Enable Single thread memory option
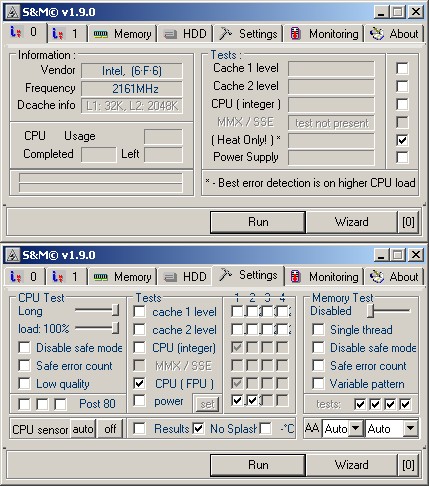Screen dimensions: 429x486 (x=318, y=329)
